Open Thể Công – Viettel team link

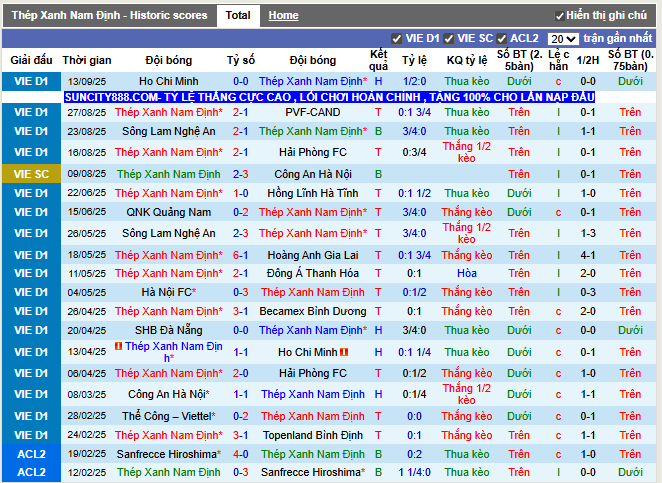pyautogui.click(x=168, y=416)
